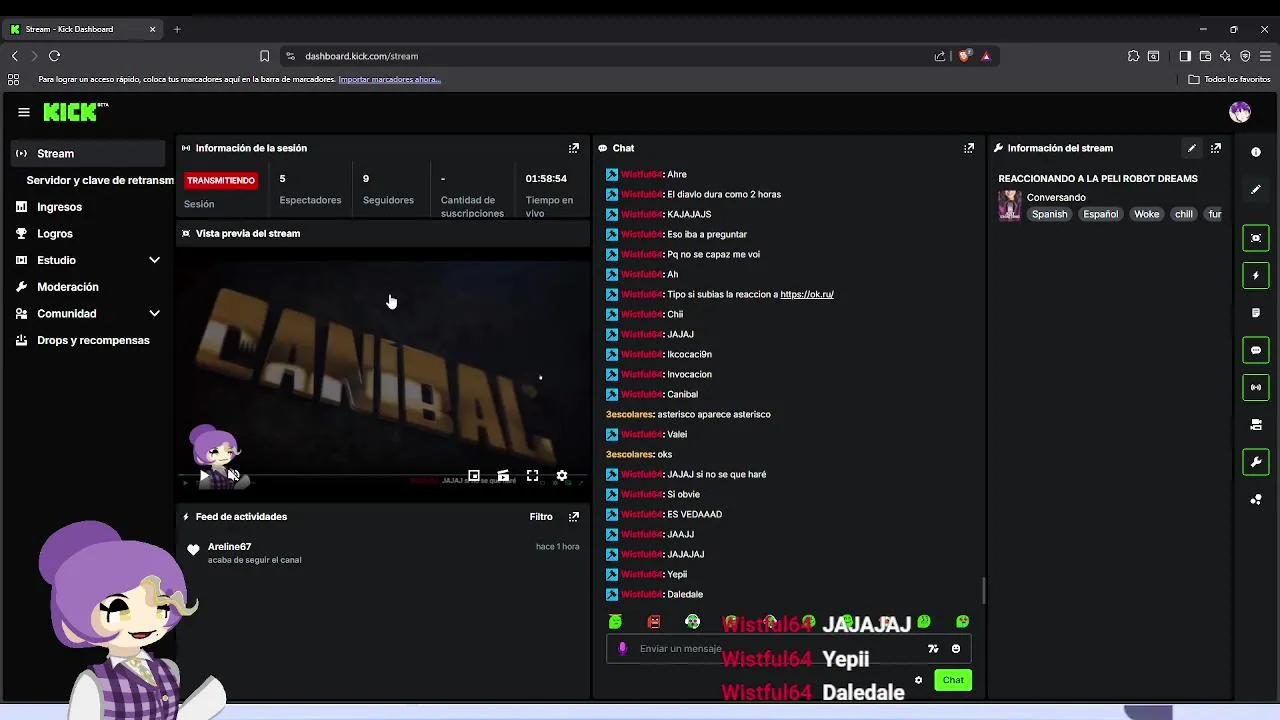Screen dimensions: 1280x720
Task: Open the user profile avatar menu
Action: (x=1240, y=112)
